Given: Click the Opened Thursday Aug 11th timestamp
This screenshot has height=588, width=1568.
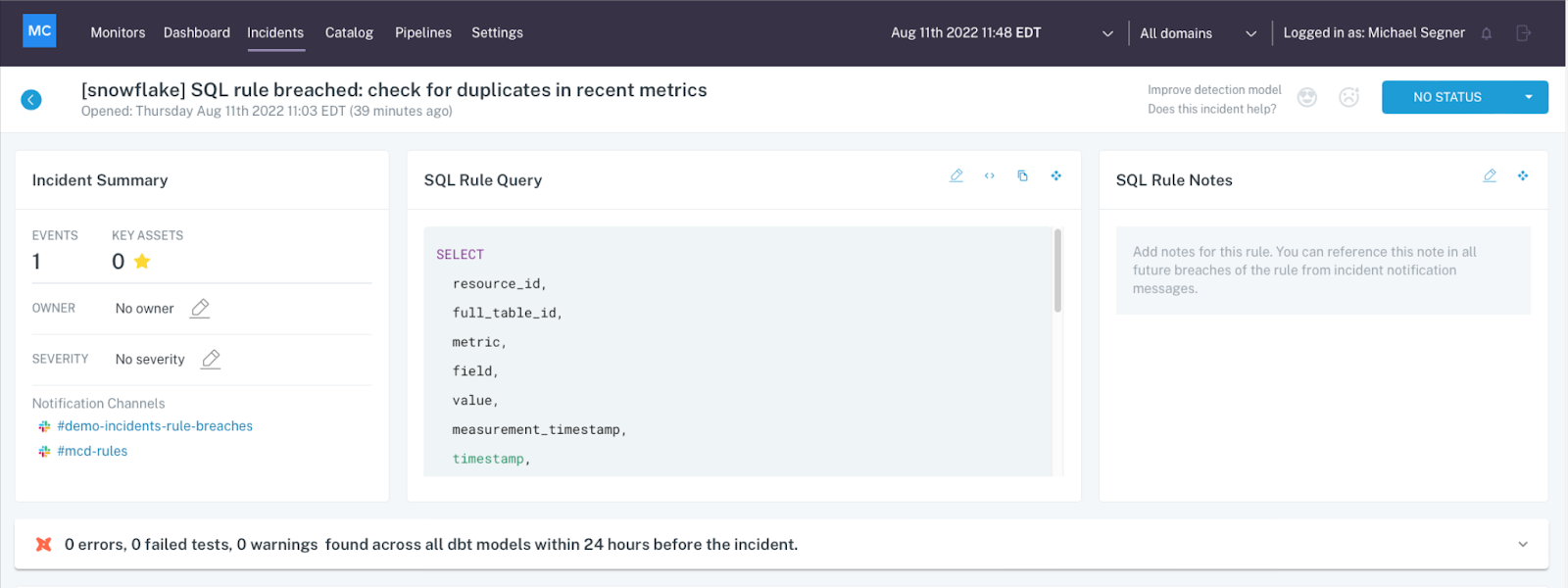Looking at the screenshot, I should coord(267,112).
